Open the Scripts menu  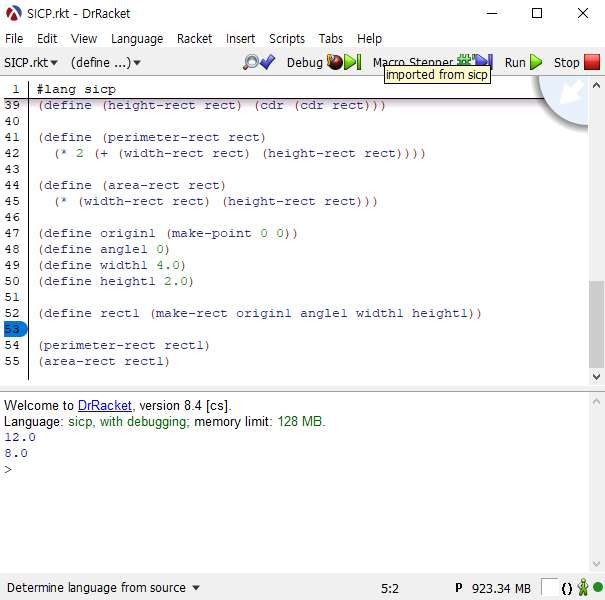coord(287,38)
